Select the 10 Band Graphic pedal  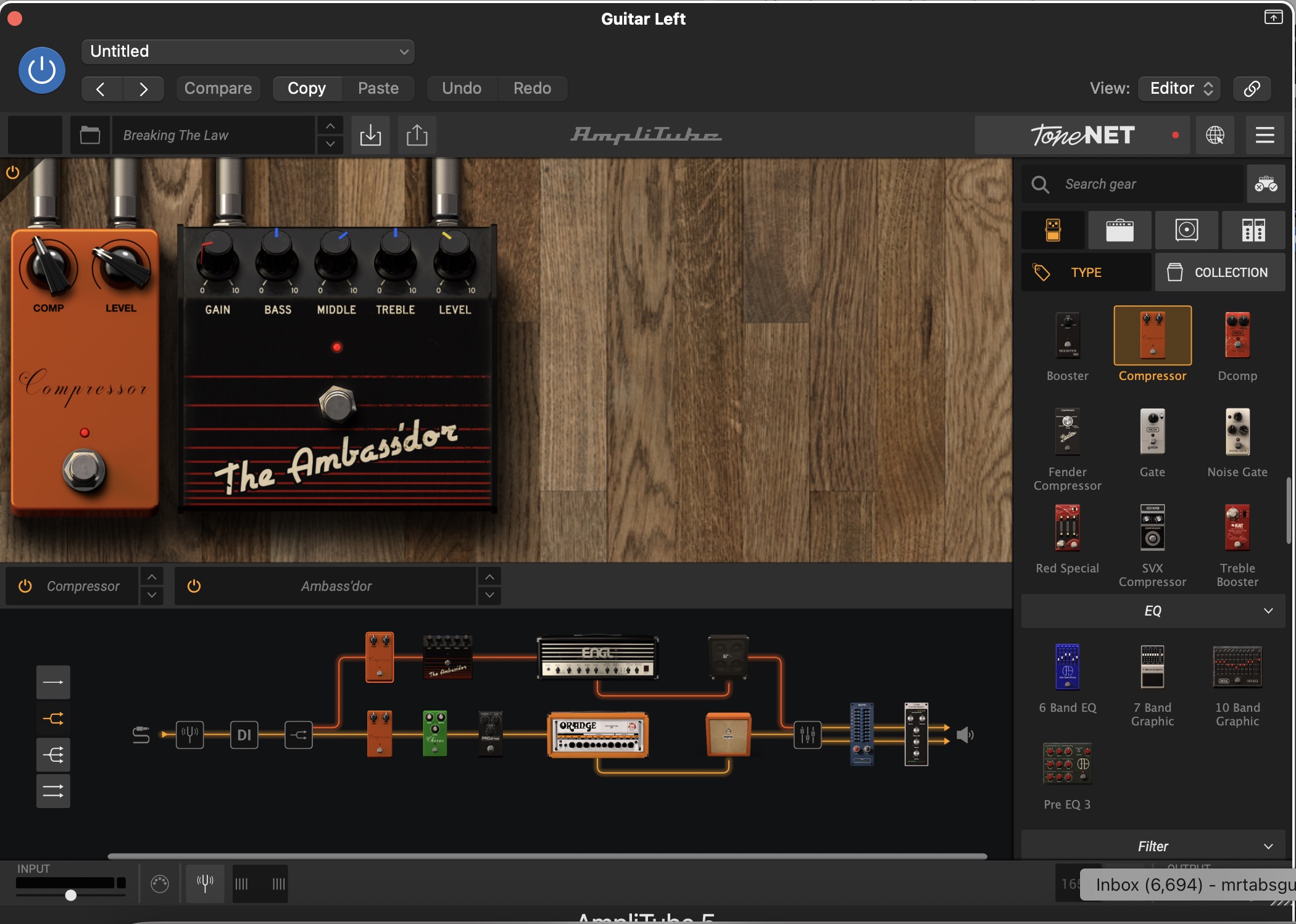point(1237,667)
